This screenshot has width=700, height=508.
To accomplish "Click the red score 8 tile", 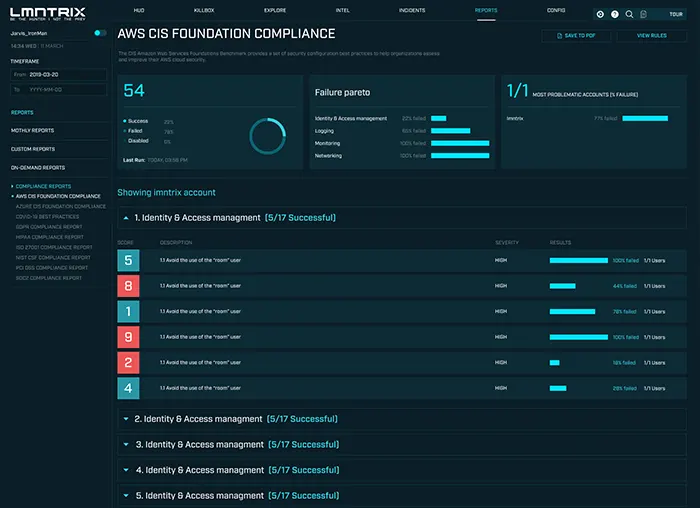I will click(128, 286).
